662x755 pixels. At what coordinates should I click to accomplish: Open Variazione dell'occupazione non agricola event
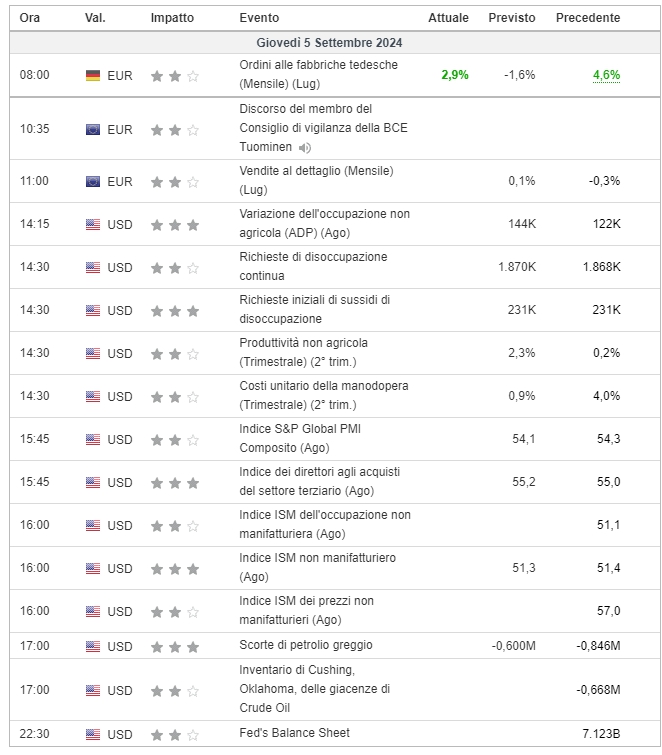325,223
